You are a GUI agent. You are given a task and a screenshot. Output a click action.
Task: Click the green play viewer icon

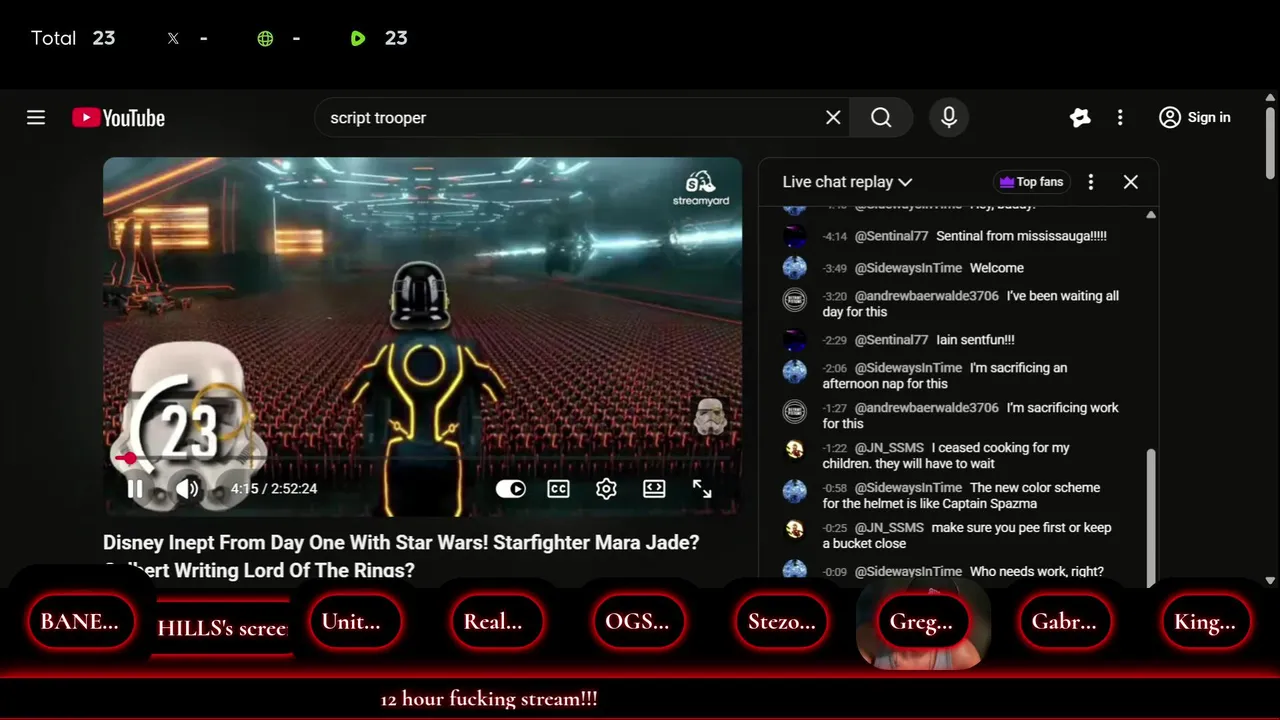(x=358, y=39)
